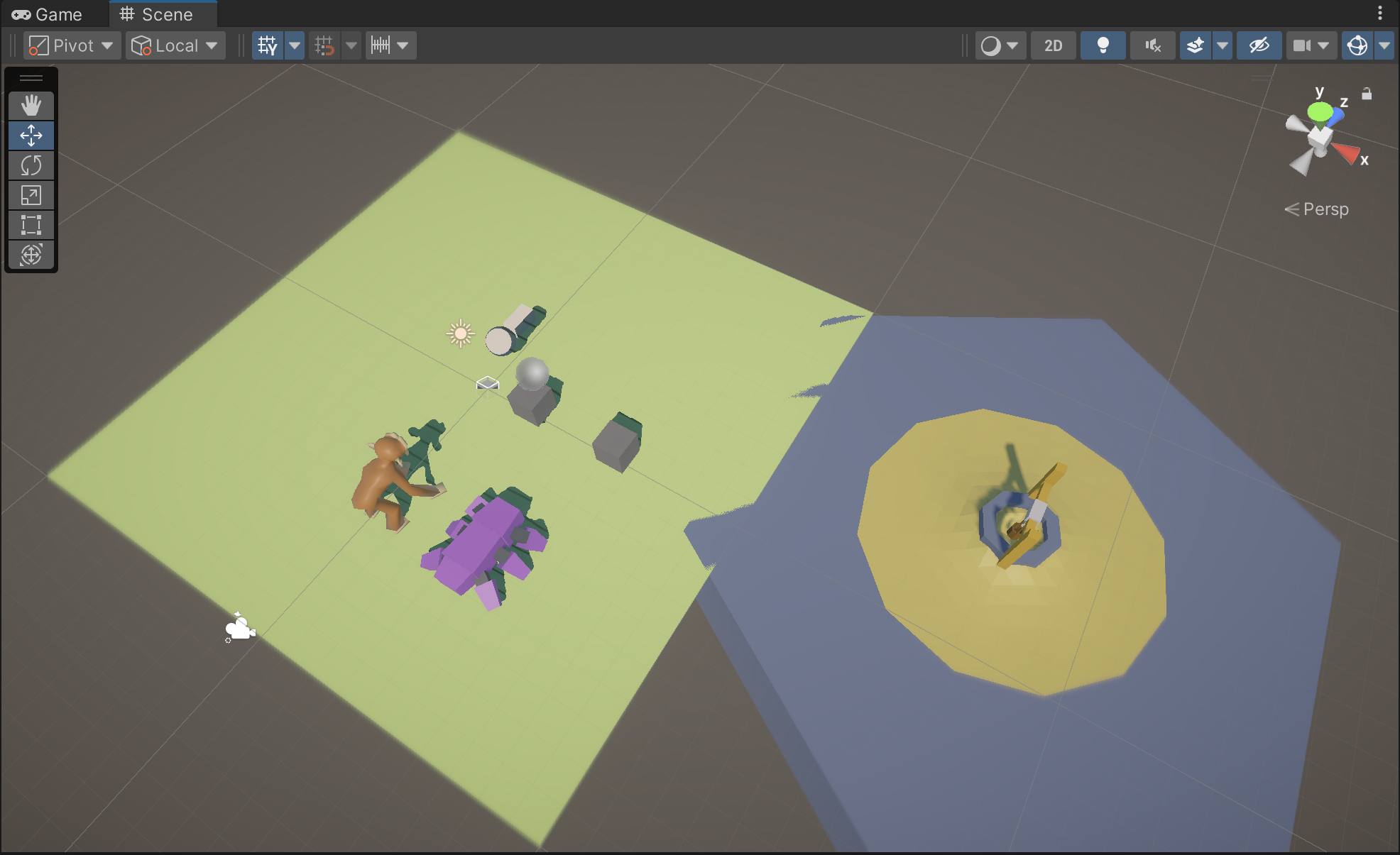Open the Pivot handle position dropdown
1400x855 pixels.
click(x=72, y=45)
